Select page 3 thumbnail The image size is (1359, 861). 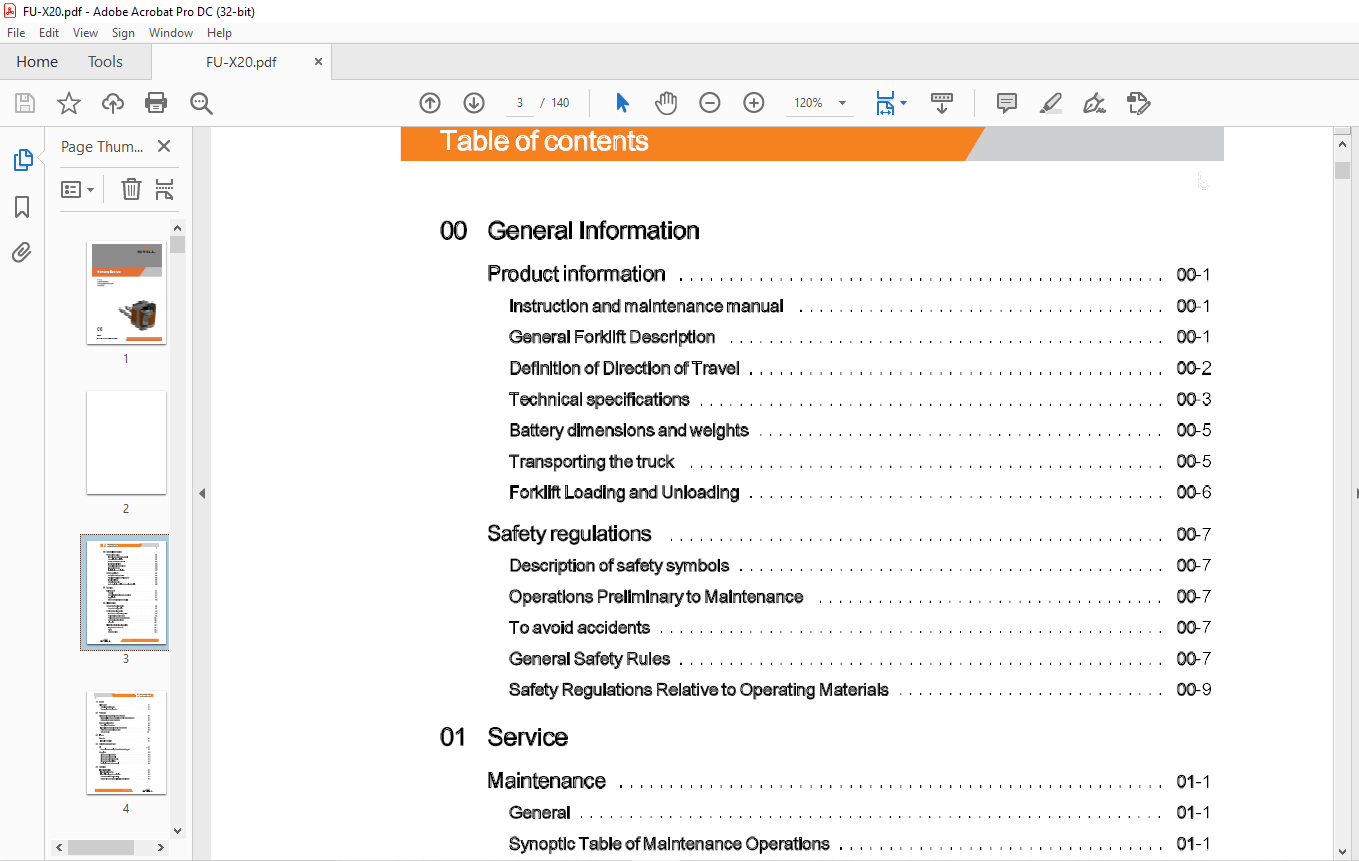(126, 592)
